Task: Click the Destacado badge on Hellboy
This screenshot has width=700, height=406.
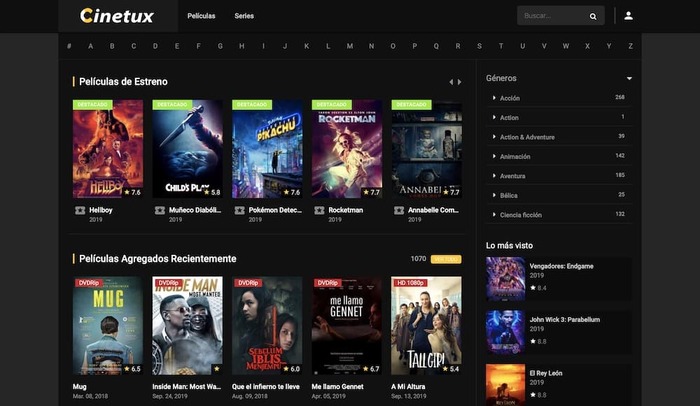Action: tap(92, 105)
